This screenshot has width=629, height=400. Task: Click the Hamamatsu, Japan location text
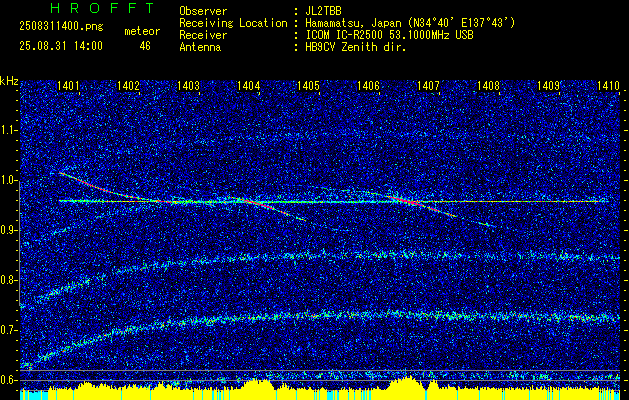410,23
